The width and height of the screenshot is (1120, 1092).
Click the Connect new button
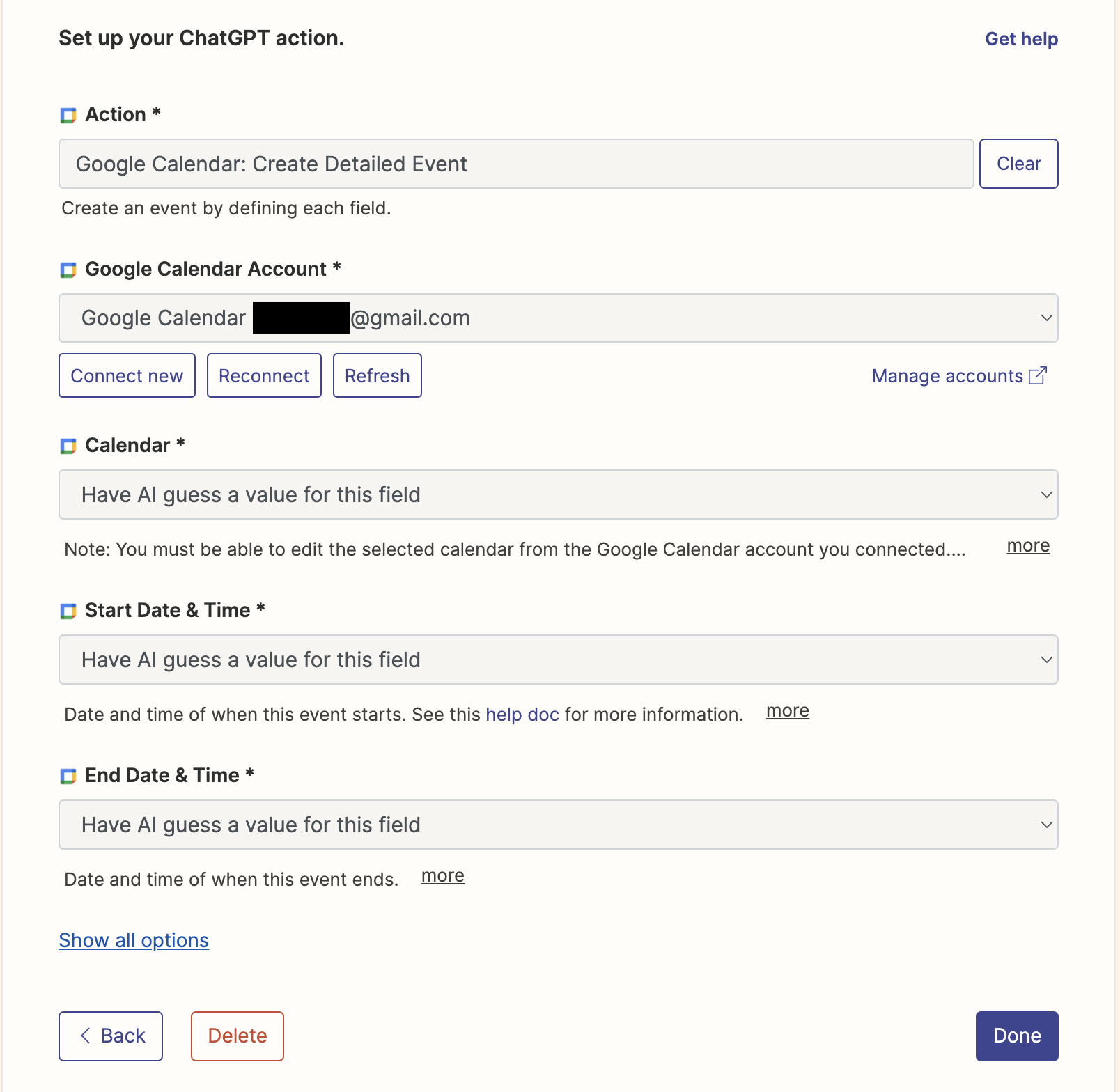[x=127, y=375]
